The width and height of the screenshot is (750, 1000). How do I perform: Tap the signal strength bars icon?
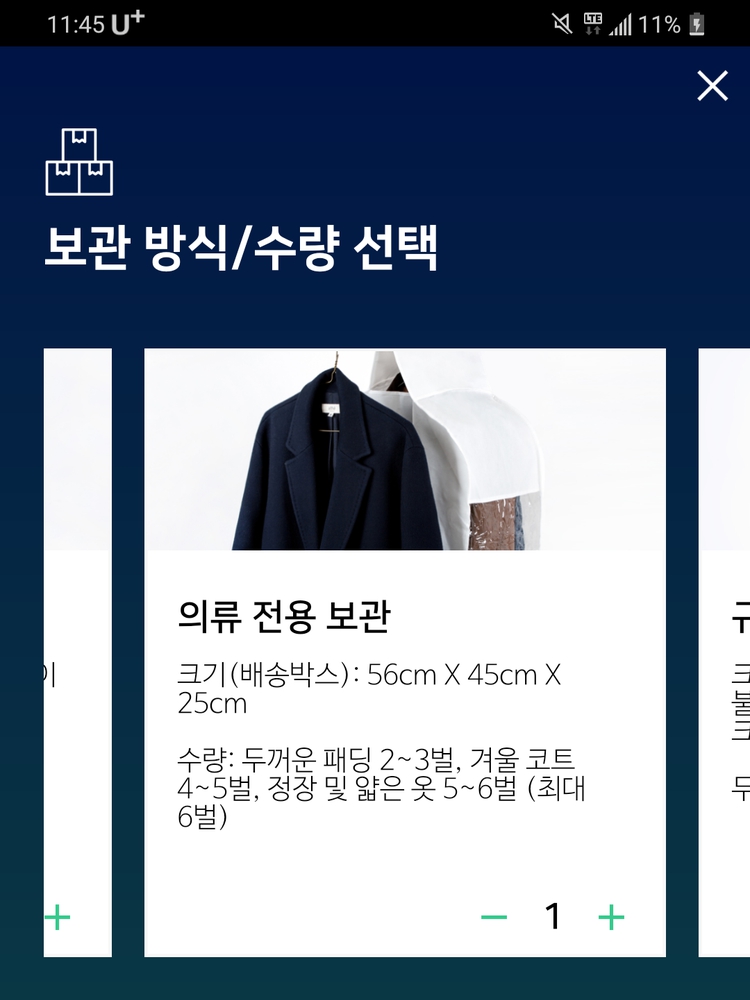(620, 25)
